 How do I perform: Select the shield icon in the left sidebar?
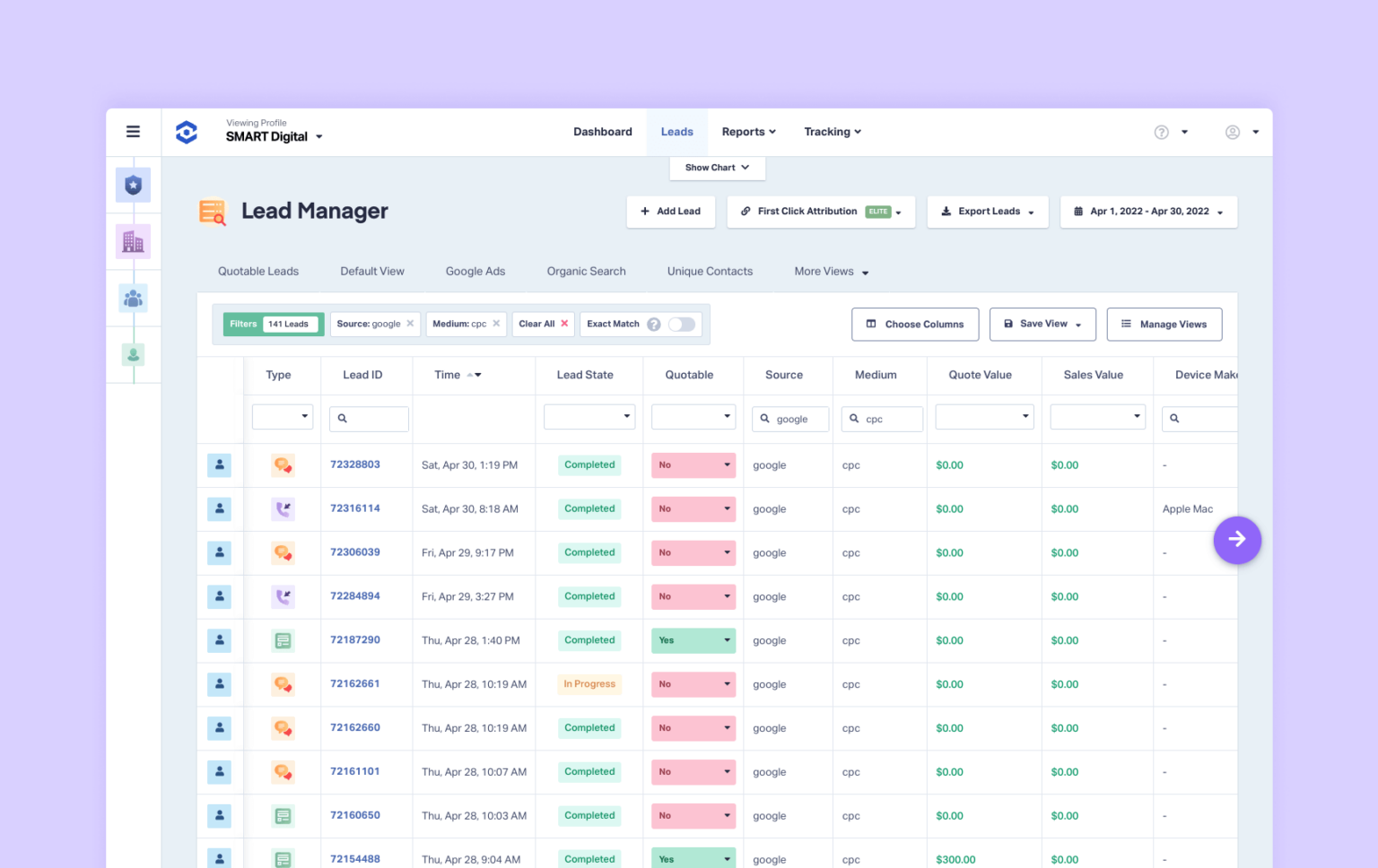(133, 185)
